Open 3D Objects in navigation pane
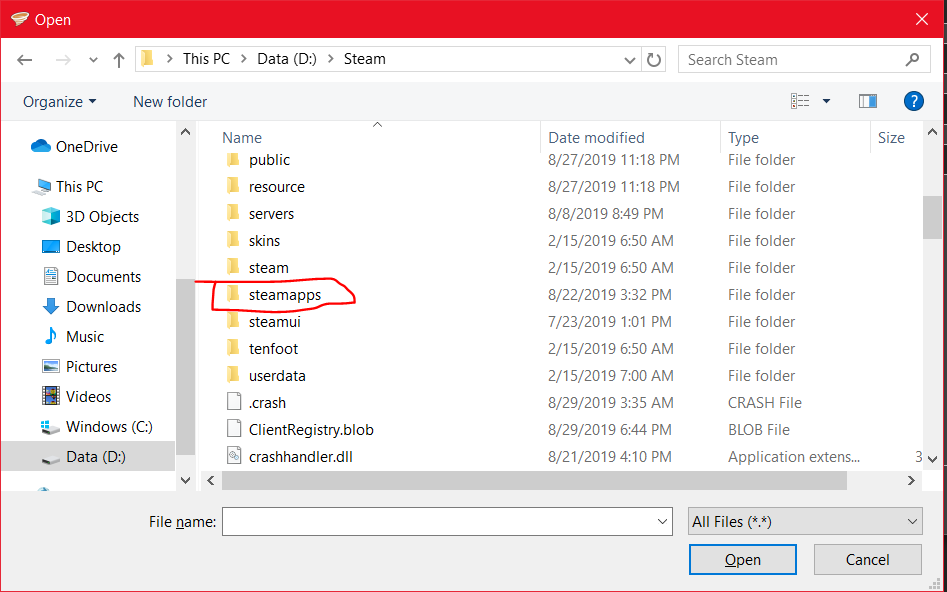 tap(91, 216)
